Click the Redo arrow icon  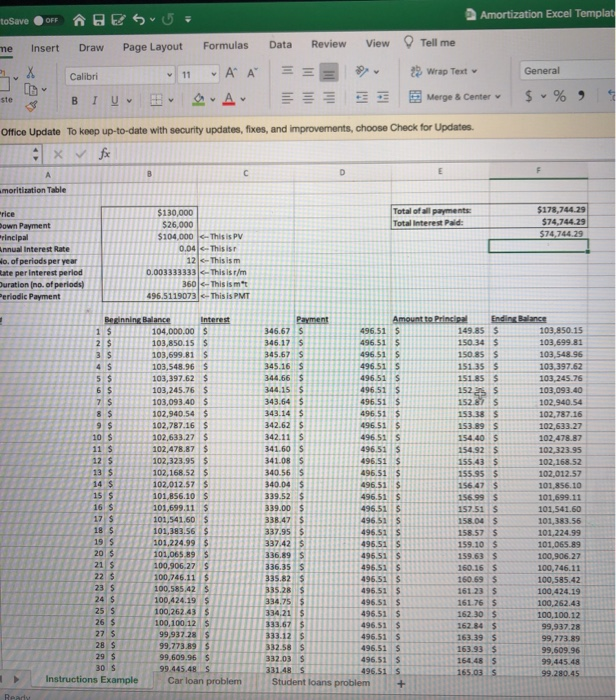168,19
